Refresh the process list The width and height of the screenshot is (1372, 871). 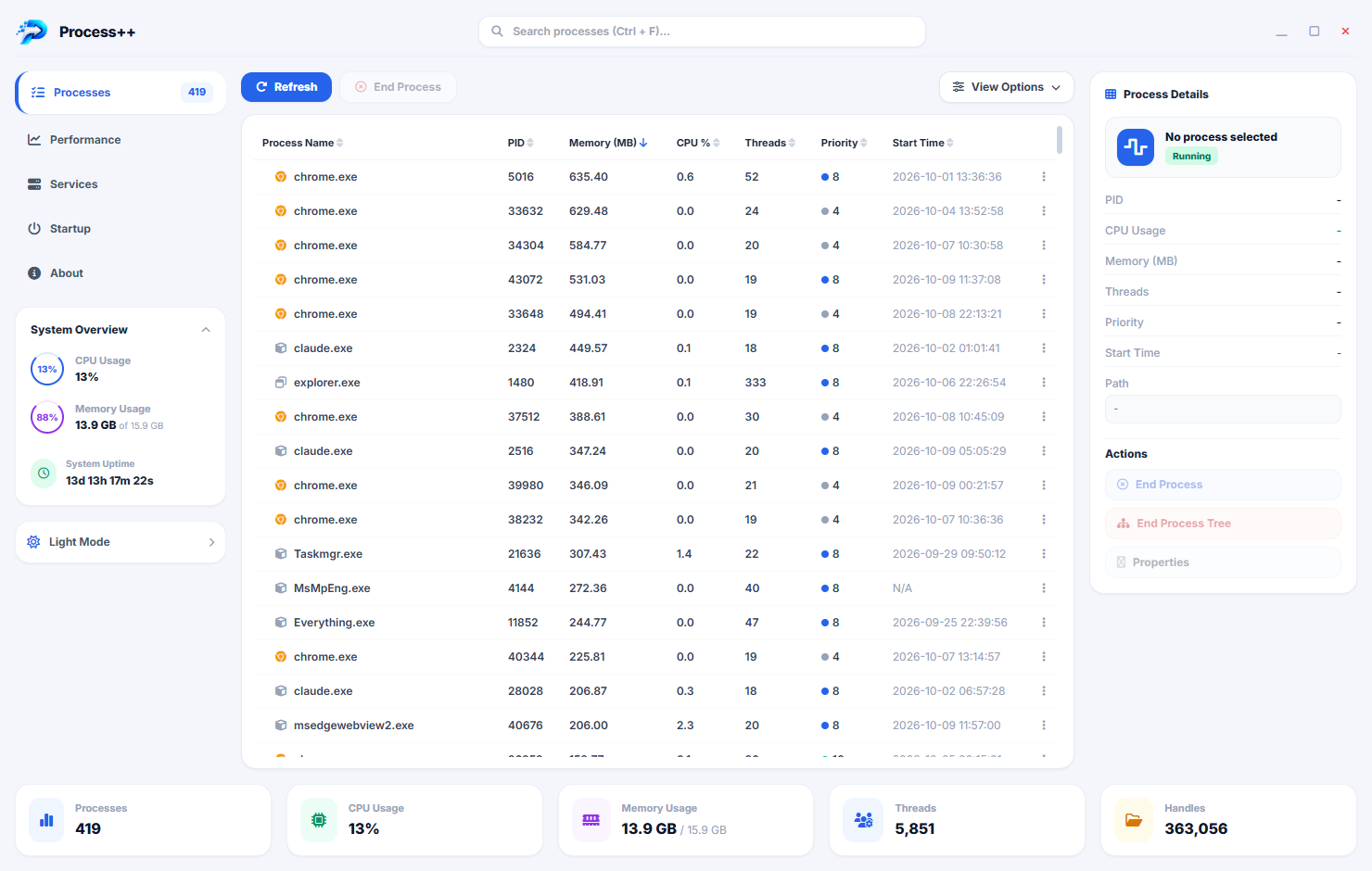click(286, 87)
